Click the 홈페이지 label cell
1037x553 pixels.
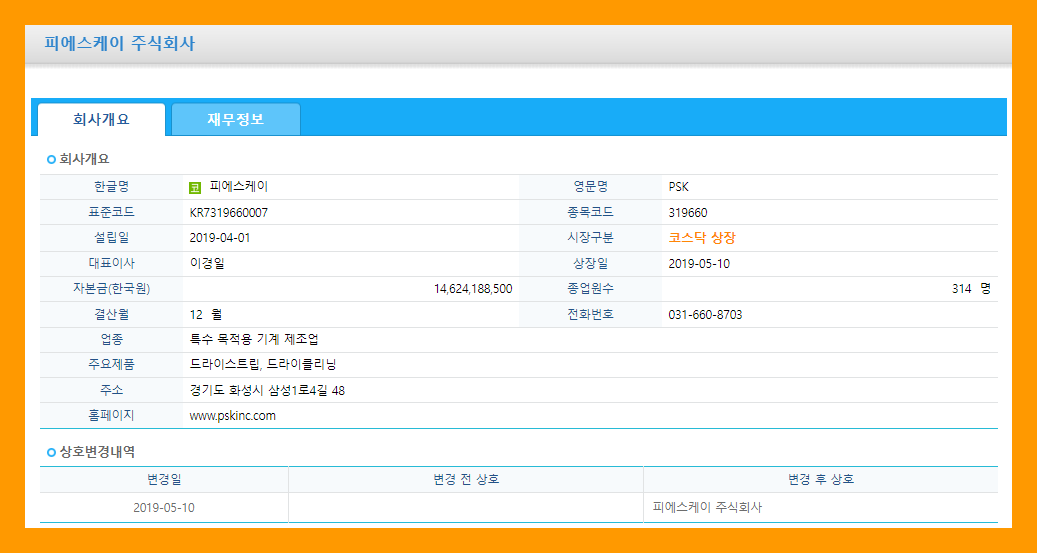click(x=111, y=415)
